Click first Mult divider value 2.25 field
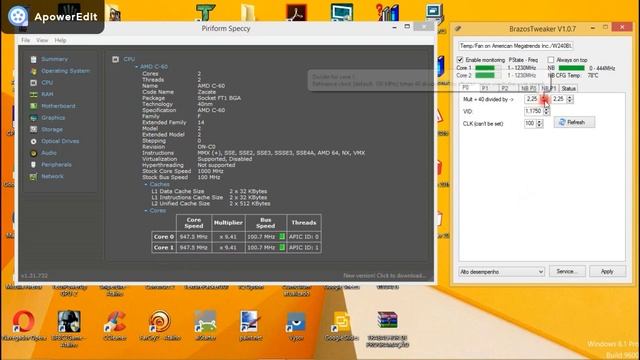The image size is (640, 360). (x=533, y=99)
